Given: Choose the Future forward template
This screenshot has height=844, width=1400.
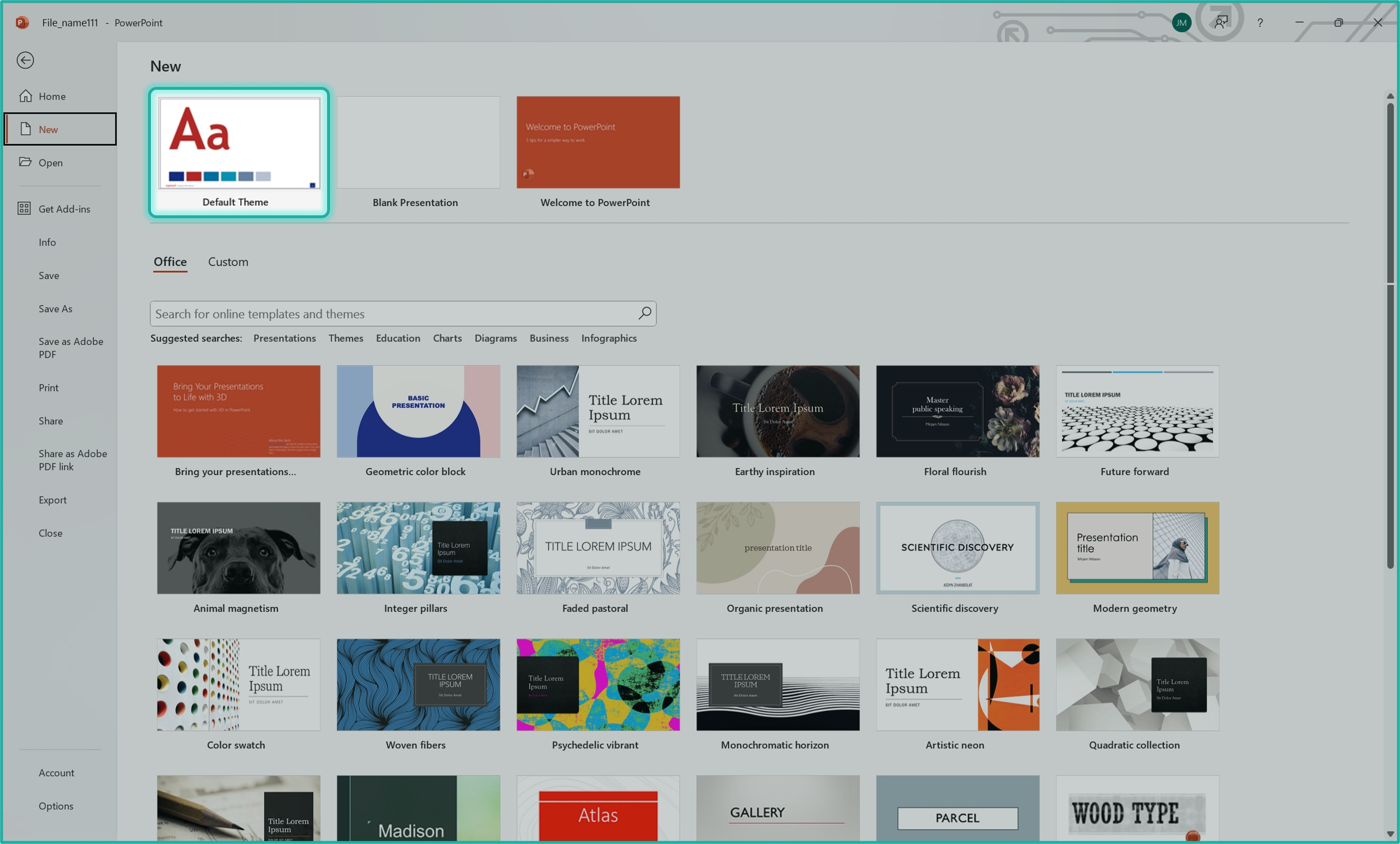Looking at the screenshot, I should tap(1137, 411).
